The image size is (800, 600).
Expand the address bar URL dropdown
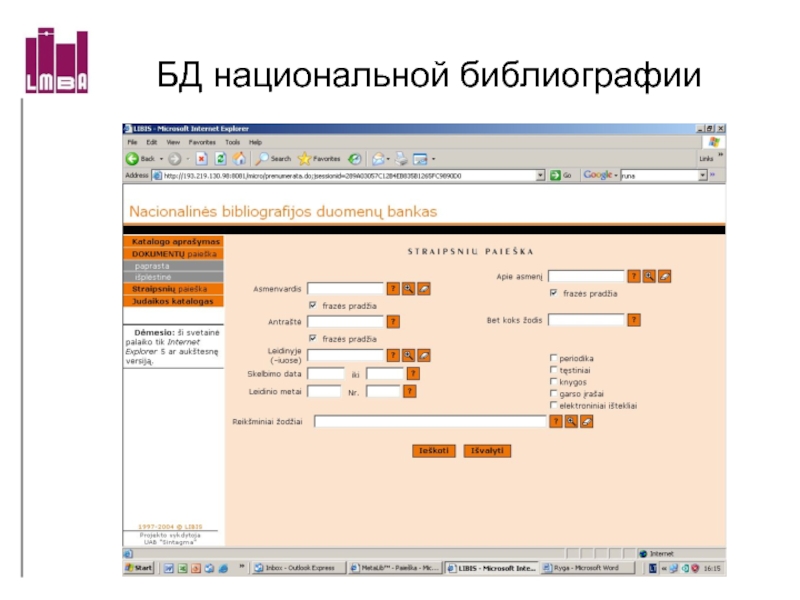pyautogui.click(x=541, y=175)
